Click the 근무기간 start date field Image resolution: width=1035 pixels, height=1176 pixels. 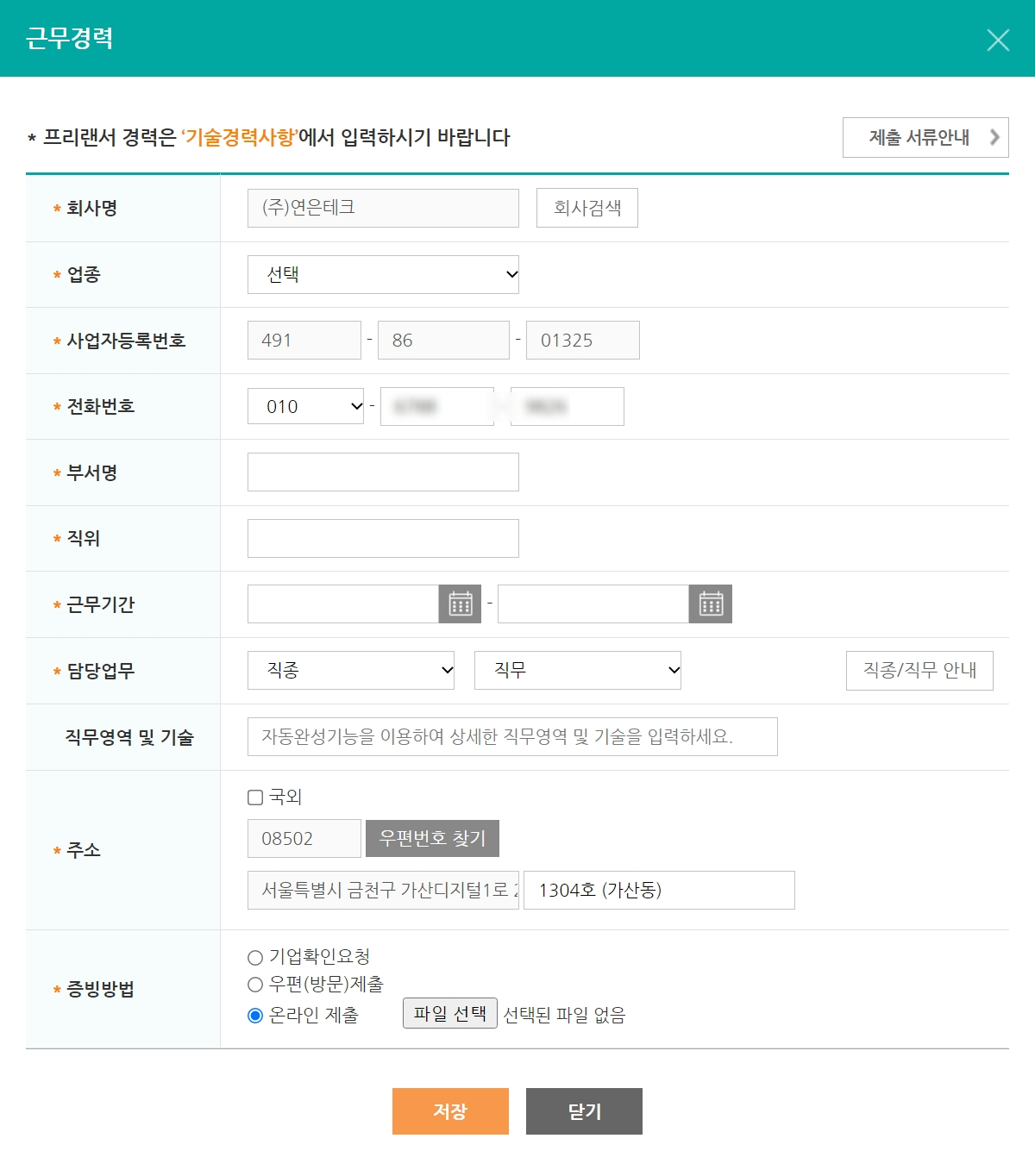(x=343, y=604)
